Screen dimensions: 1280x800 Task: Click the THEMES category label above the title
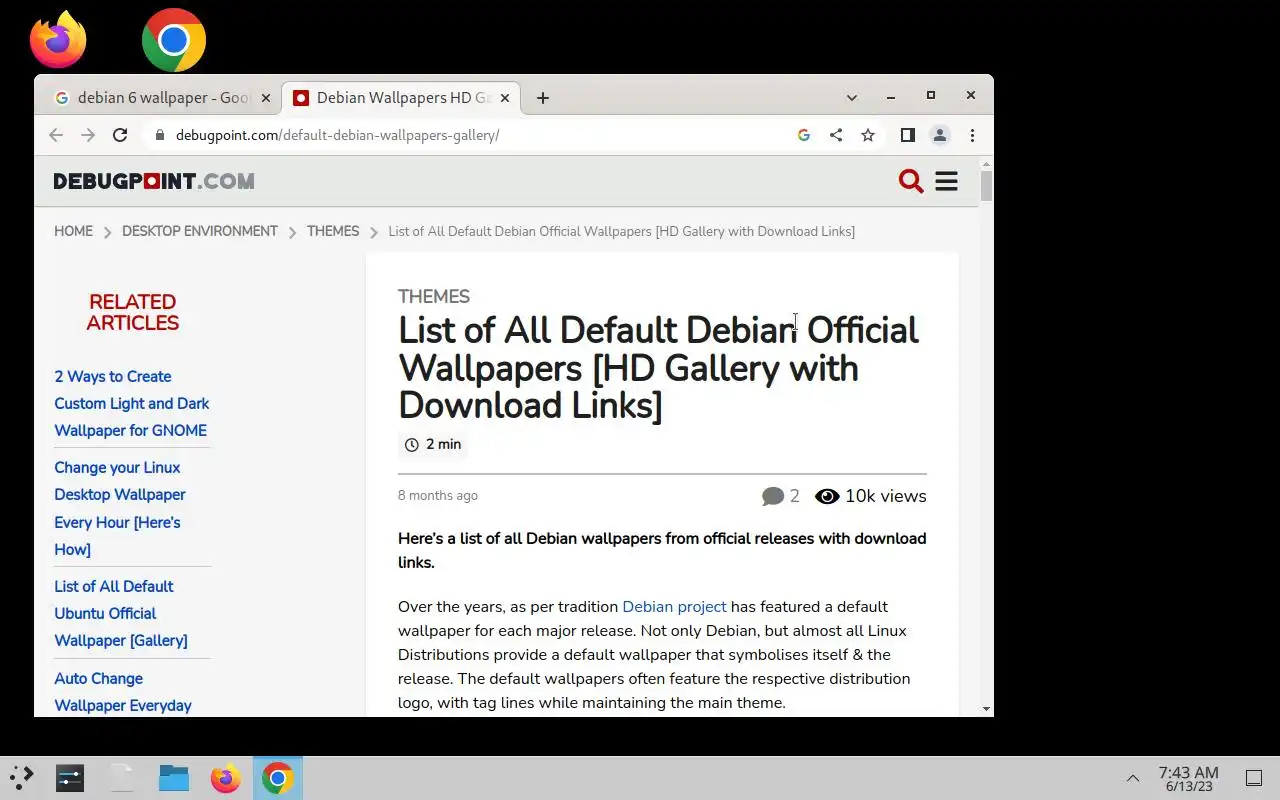tap(434, 297)
